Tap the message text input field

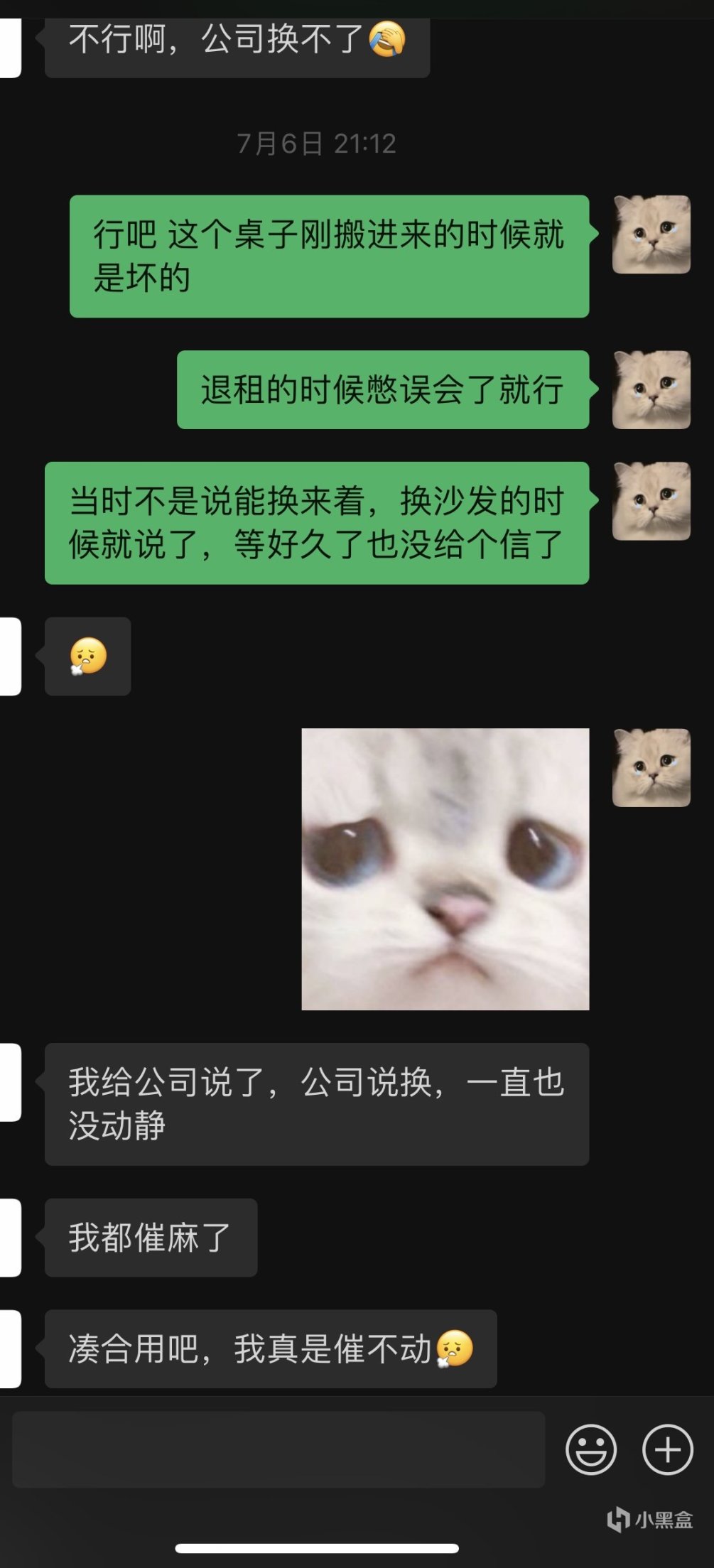[x=278, y=1449]
